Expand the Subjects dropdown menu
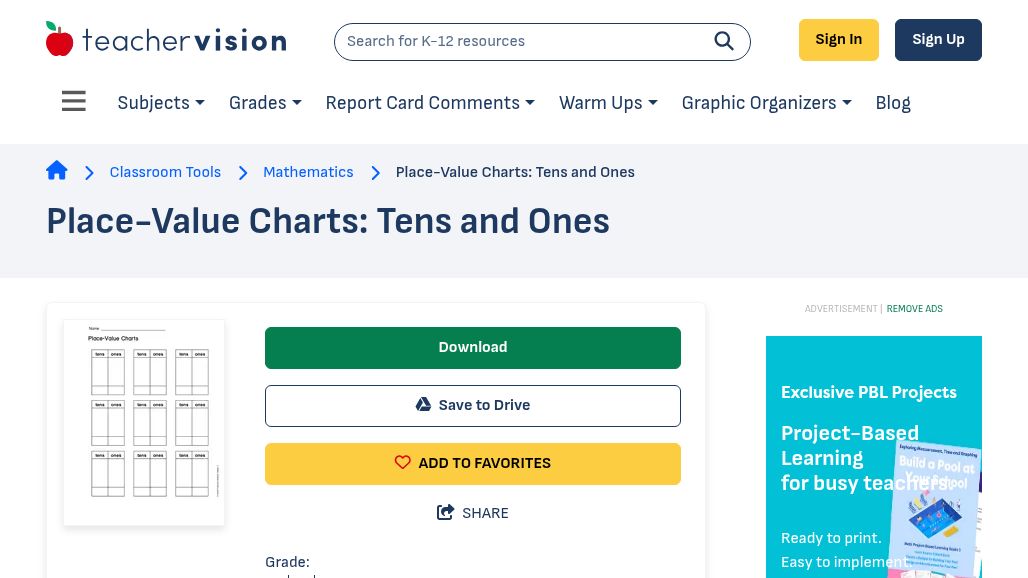Image resolution: width=1028 pixels, height=578 pixels. point(161,103)
